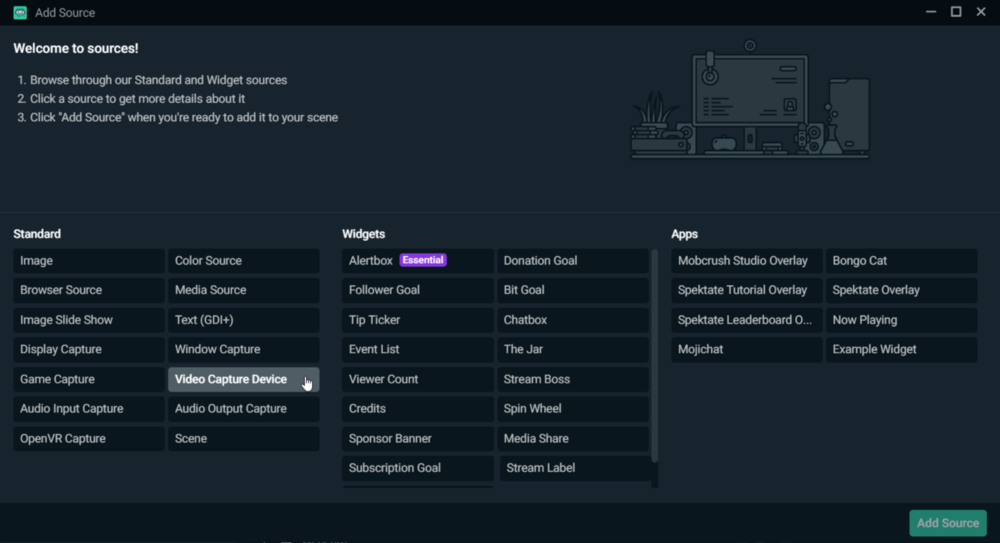Choose Browser Source
The width and height of the screenshot is (1000, 543).
[x=89, y=290]
